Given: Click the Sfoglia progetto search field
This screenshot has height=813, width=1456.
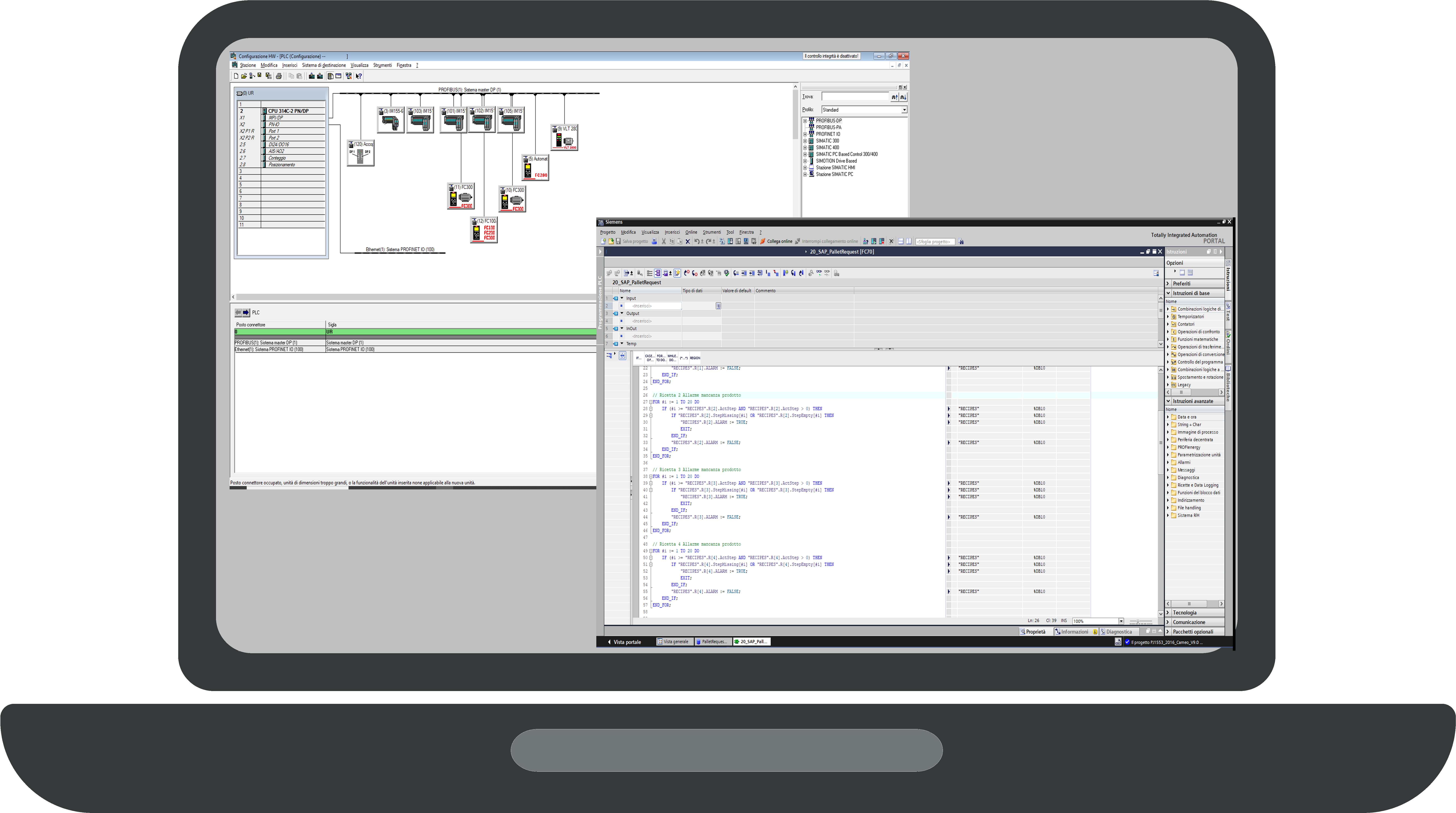Looking at the screenshot, I should 936,242.
